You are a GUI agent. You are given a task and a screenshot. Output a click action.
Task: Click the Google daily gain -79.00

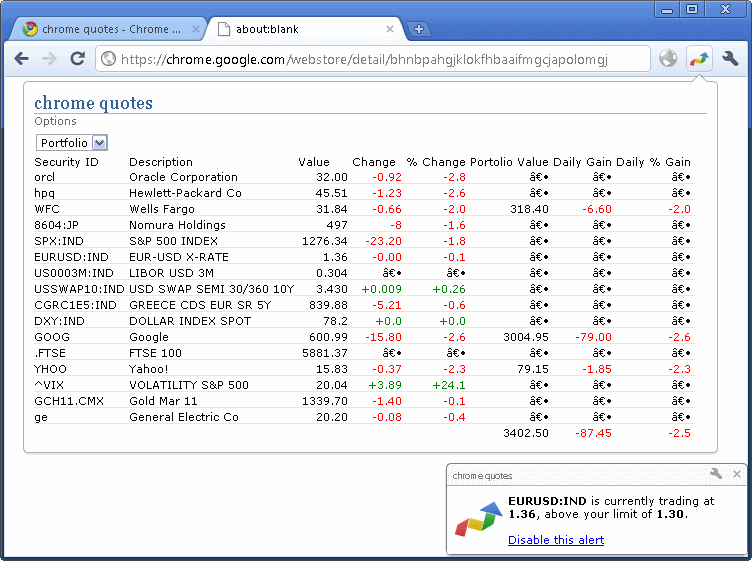tap(593, 337)
